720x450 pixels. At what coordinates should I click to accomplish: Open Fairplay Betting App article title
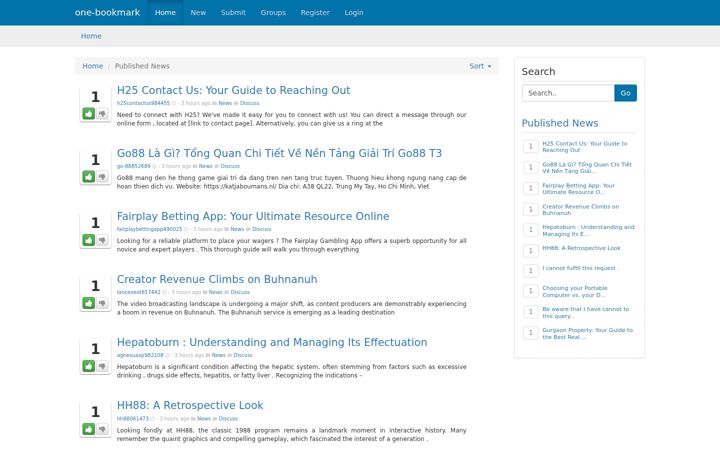[x=253, y=216]
